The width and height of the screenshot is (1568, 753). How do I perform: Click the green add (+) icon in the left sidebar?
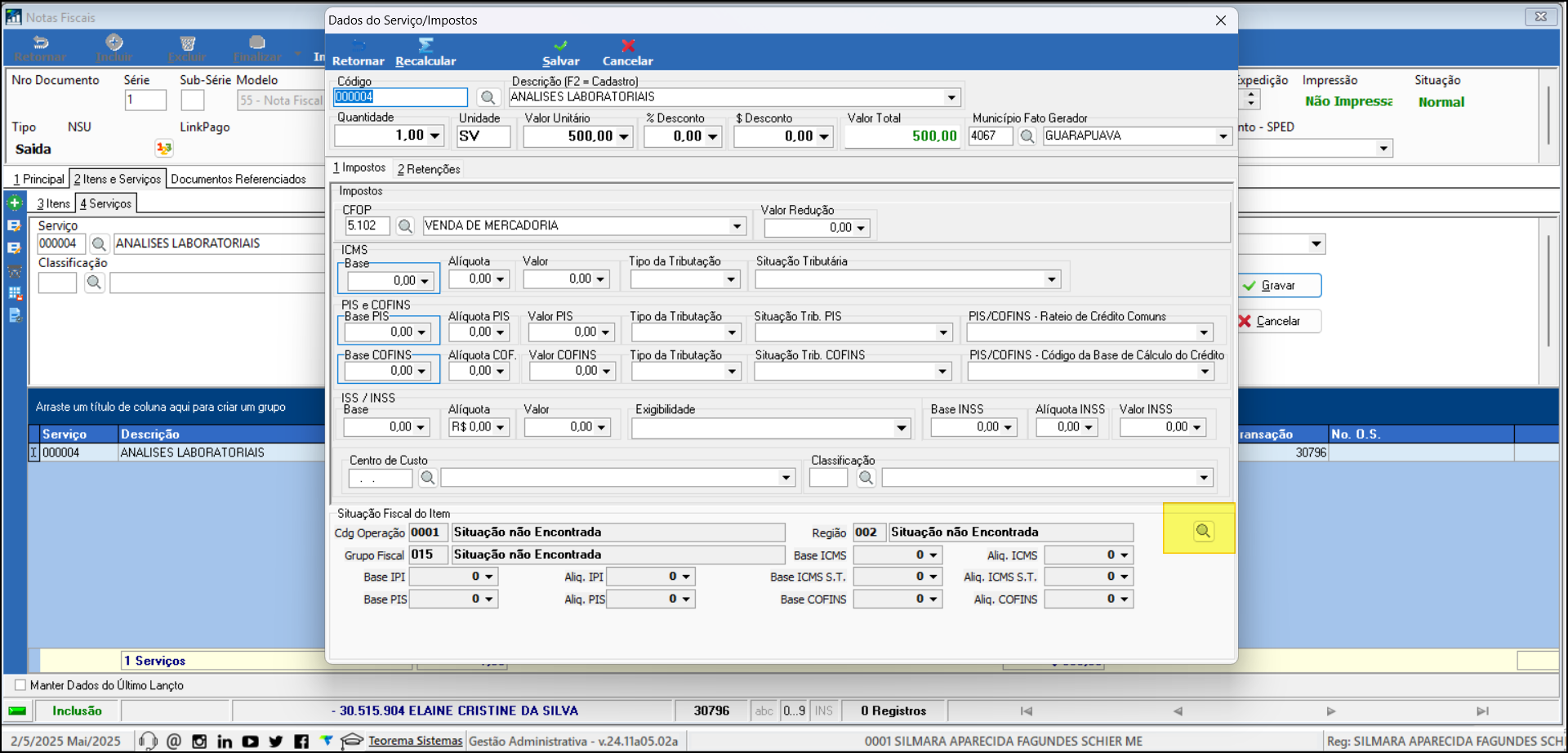click(x=15, y=203)
